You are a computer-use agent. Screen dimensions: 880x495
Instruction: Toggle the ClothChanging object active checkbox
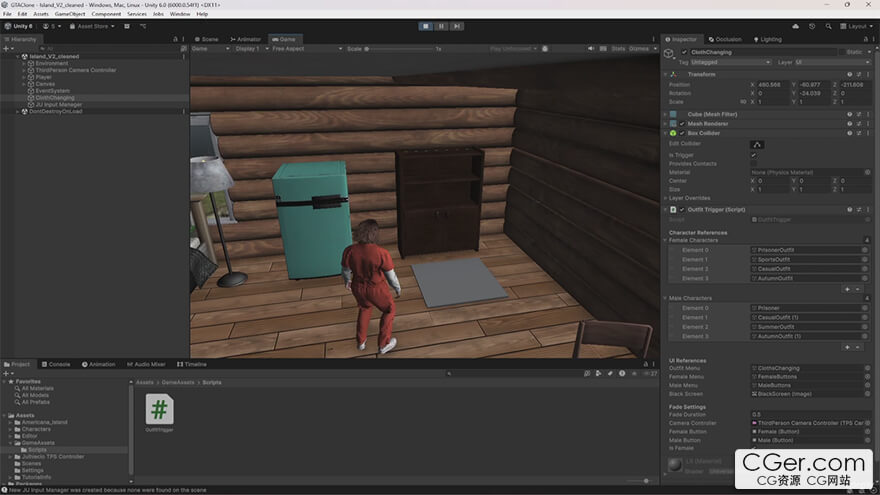click(684, 52)
